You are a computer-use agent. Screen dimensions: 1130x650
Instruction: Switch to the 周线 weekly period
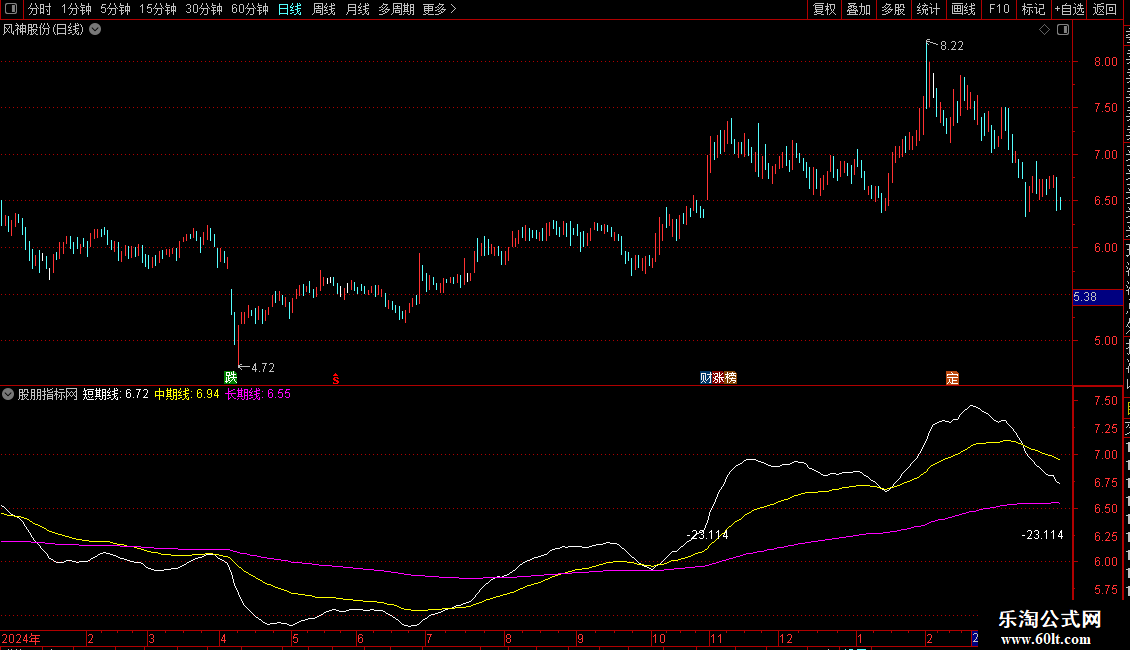coord(324,9)
